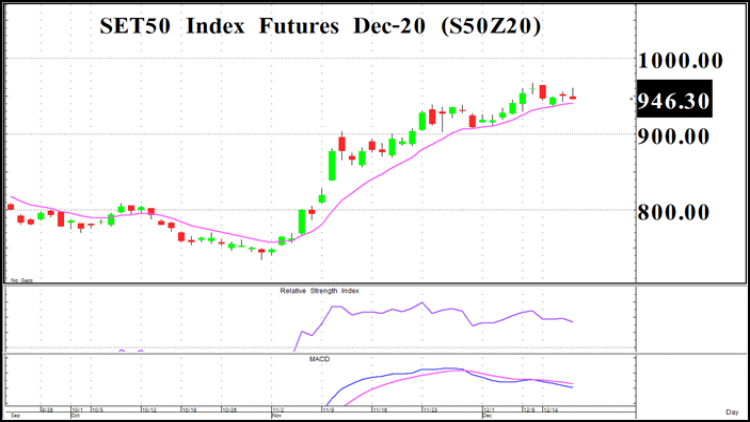This screenshot has height=422, width=750.
Task: Click the Day timeframe label
Action: 732,412
